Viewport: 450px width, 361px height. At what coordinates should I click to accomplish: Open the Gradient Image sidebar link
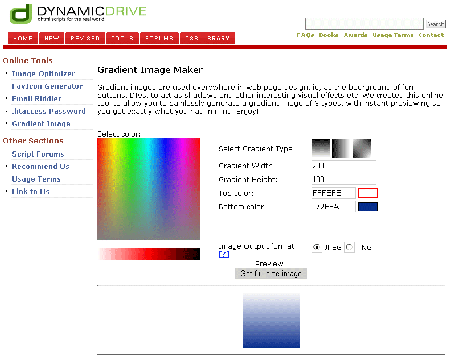point(41,124)
